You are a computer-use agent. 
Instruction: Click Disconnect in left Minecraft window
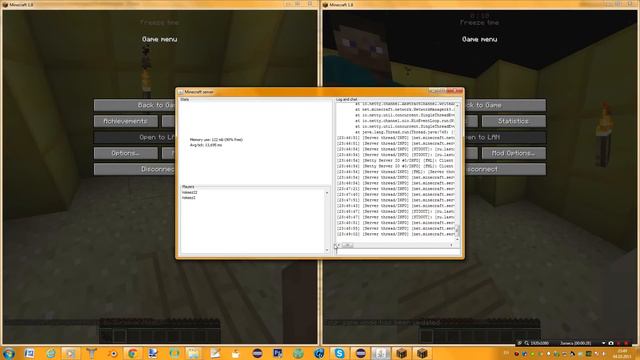click(x=135, y=169)
